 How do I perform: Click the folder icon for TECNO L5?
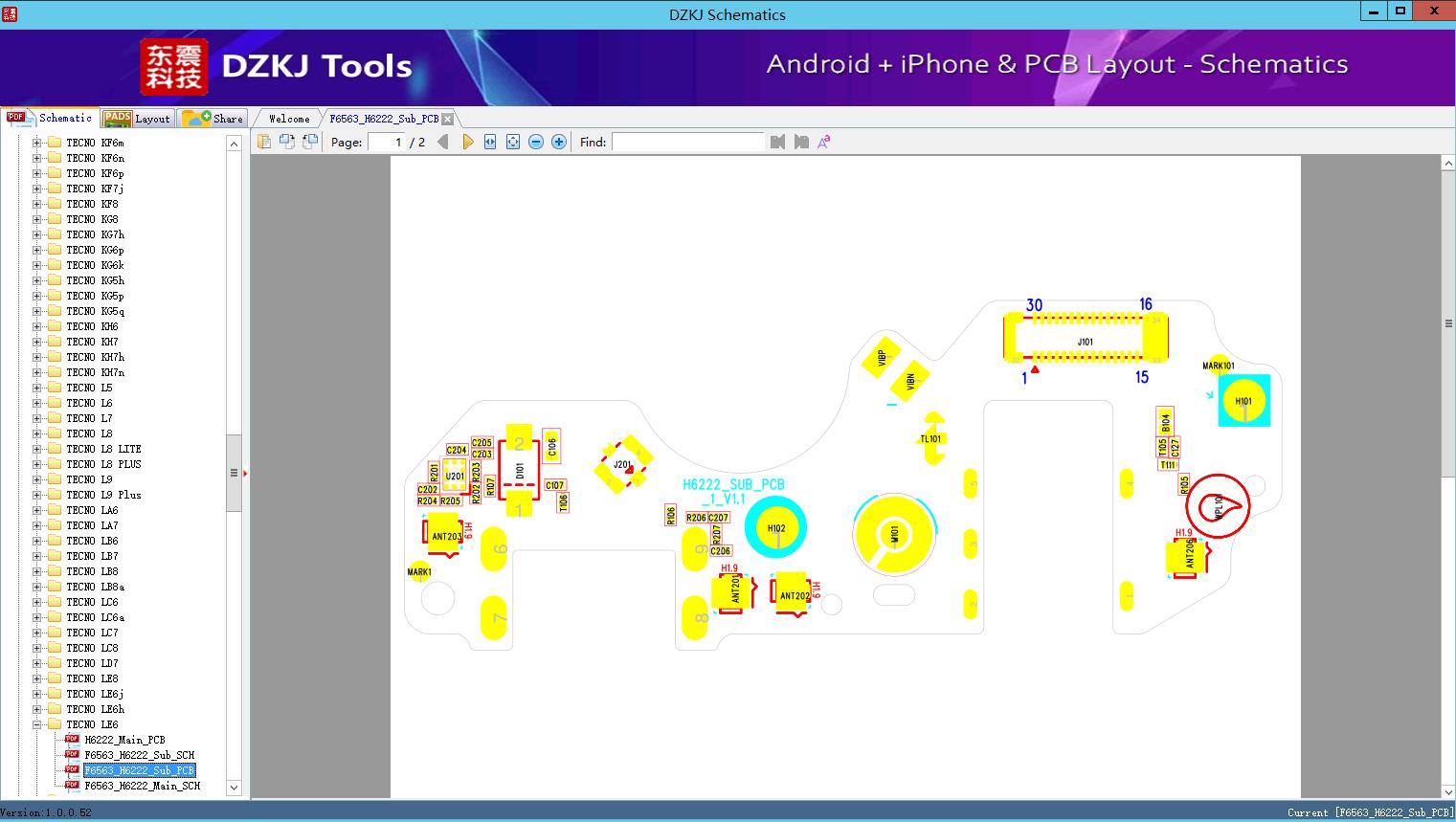click(x=55, y=388)
